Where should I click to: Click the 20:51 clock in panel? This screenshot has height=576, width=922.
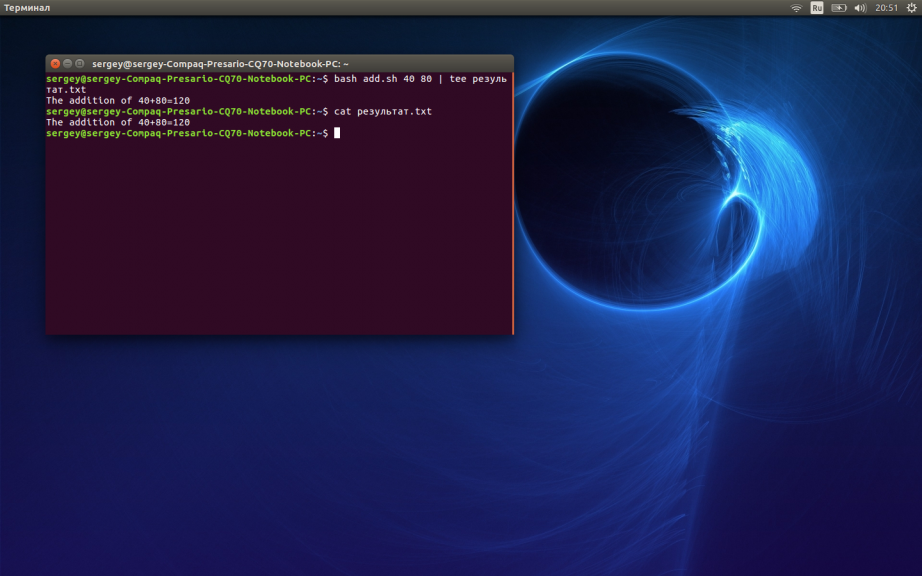(886, 8)
